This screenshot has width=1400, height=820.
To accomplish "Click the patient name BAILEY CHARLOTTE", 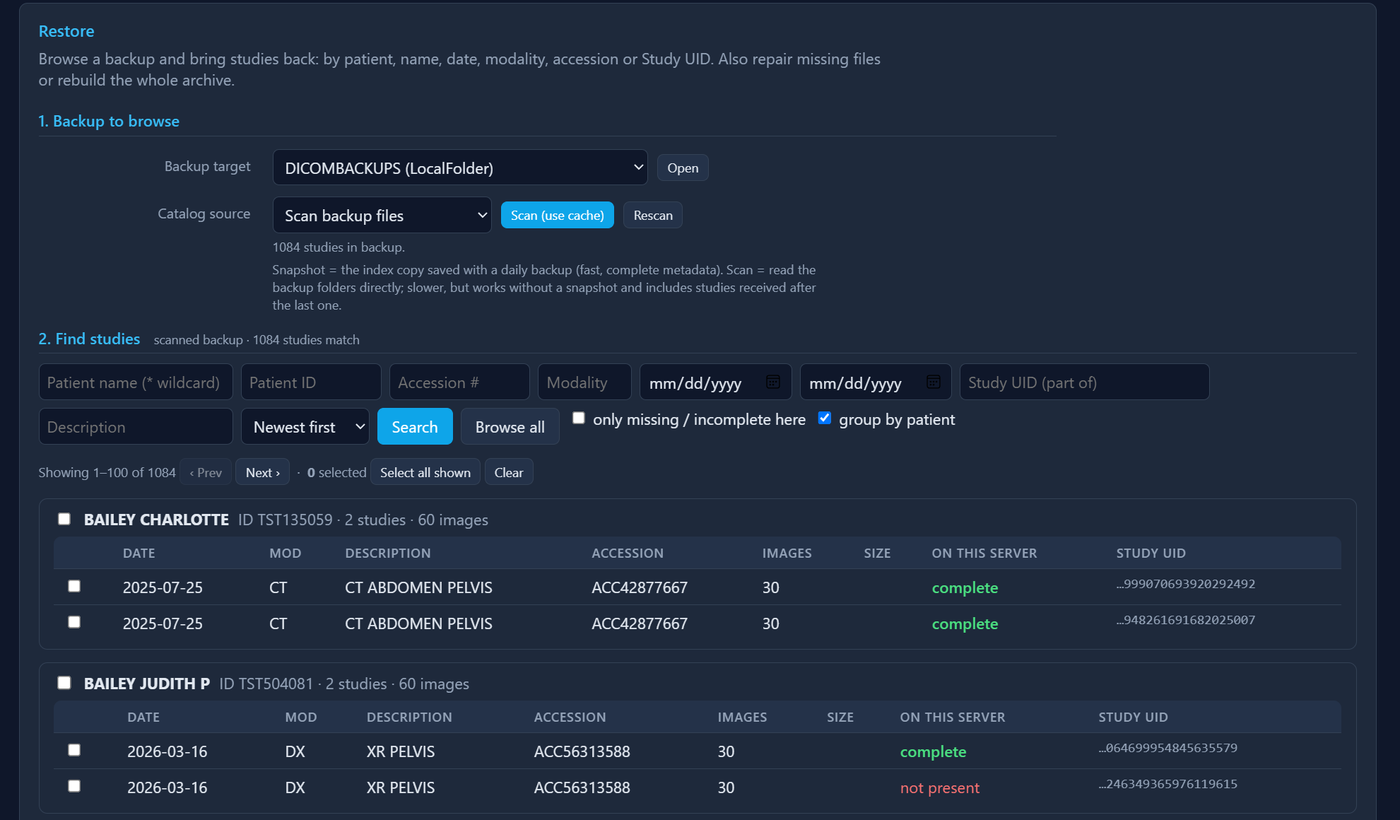I will click(x=156, y=520).
